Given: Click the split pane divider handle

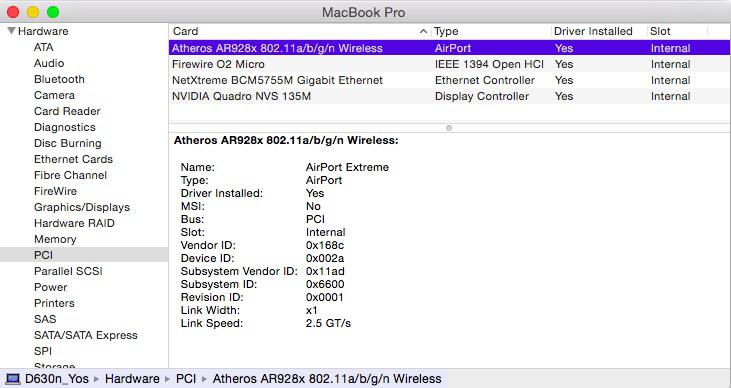Looking at the screenshot, I should coord(449,128).
